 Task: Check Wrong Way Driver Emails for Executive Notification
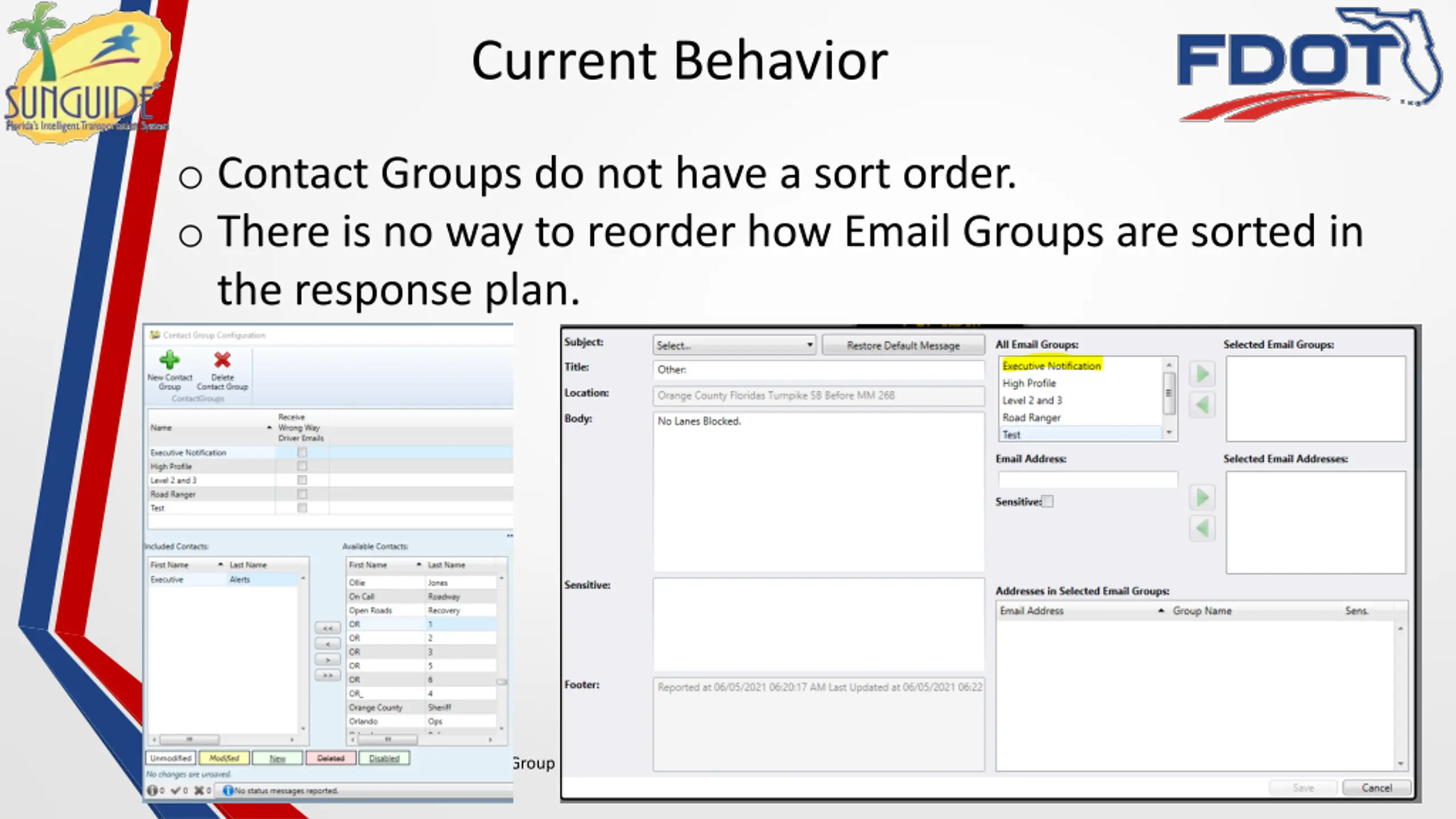point(302,453)
